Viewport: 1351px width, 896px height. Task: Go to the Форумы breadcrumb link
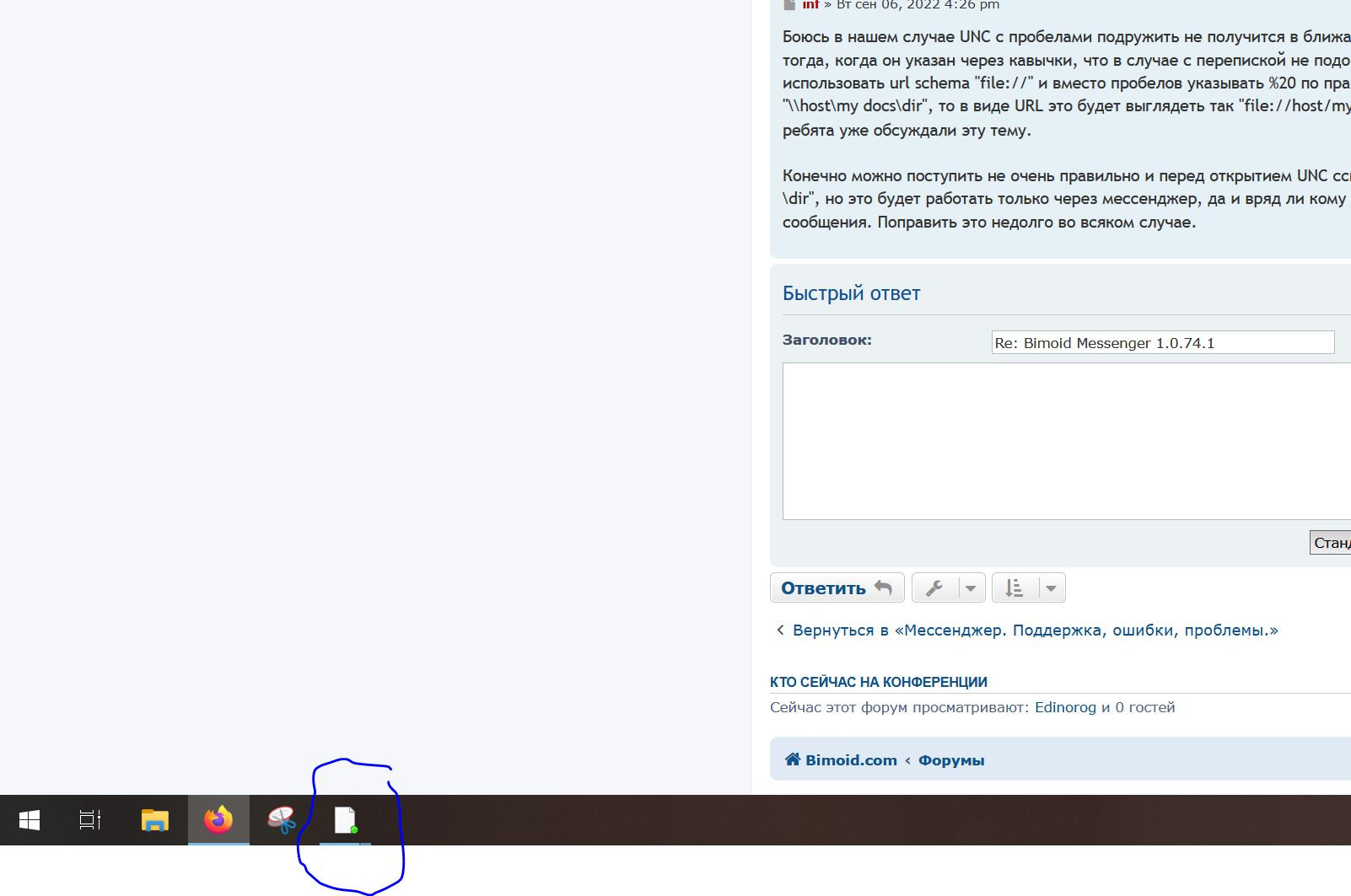pyautogui.click(x=951, y=760)
